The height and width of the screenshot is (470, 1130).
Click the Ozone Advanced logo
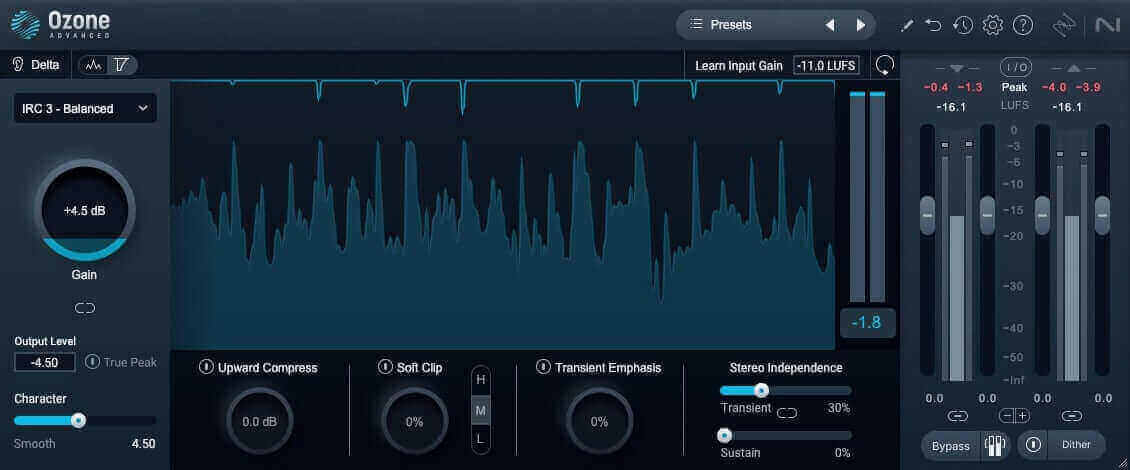coord(60,24)
